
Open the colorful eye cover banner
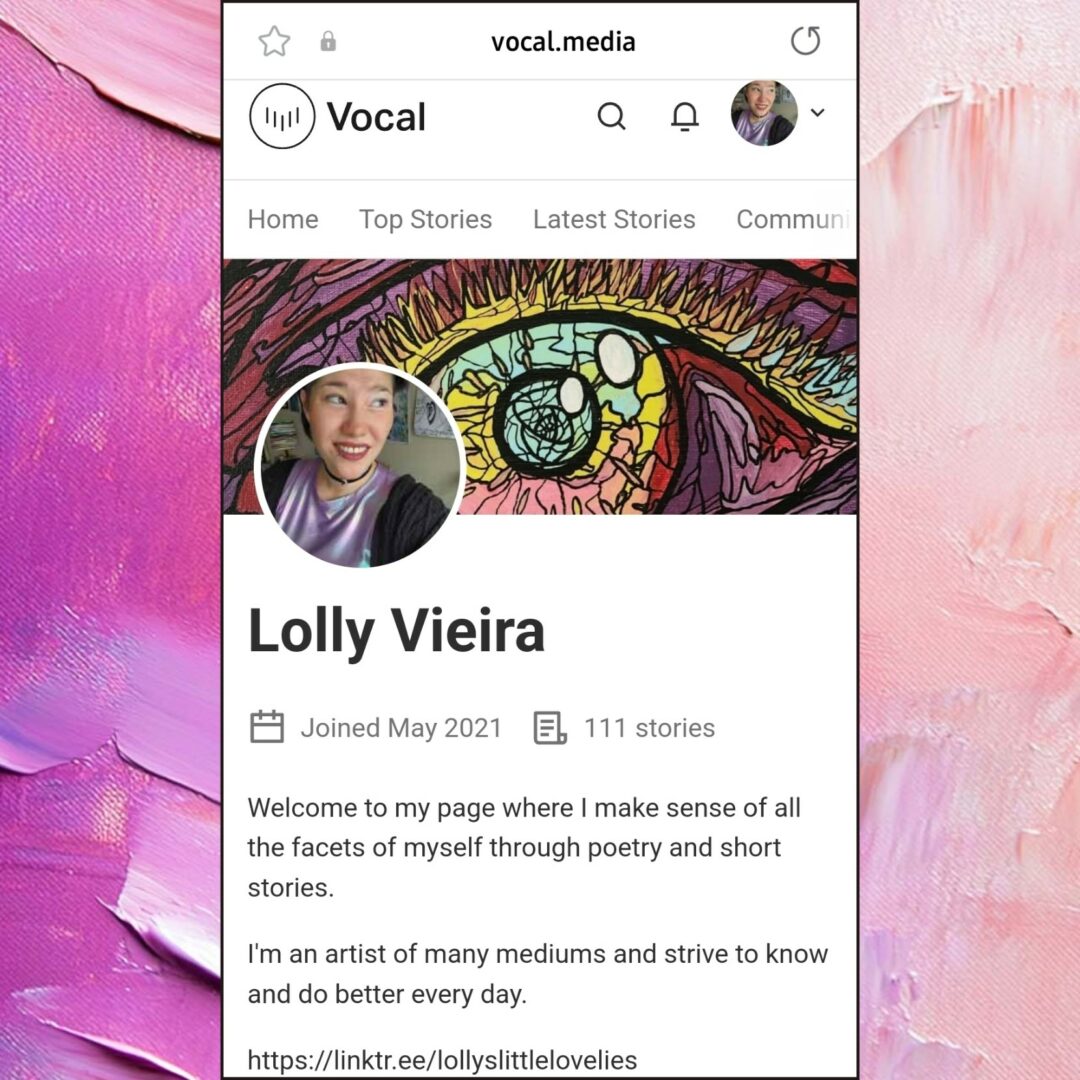pyautogui.click(x=647, y=386)
